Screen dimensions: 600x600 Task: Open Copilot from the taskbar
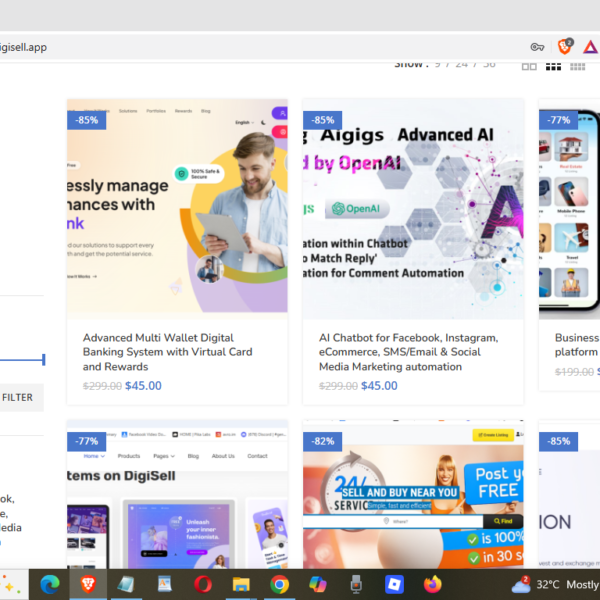318,585
